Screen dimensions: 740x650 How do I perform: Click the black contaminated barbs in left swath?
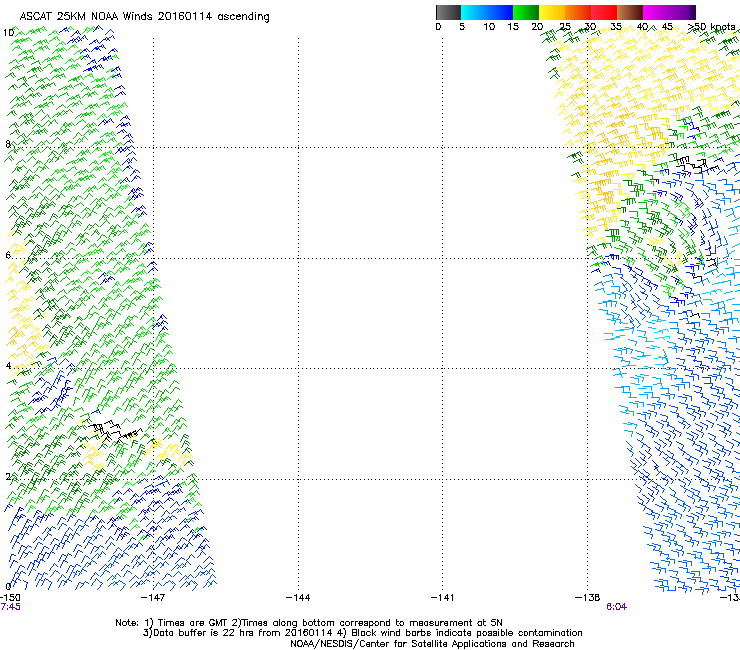click(x=115, y=431)
